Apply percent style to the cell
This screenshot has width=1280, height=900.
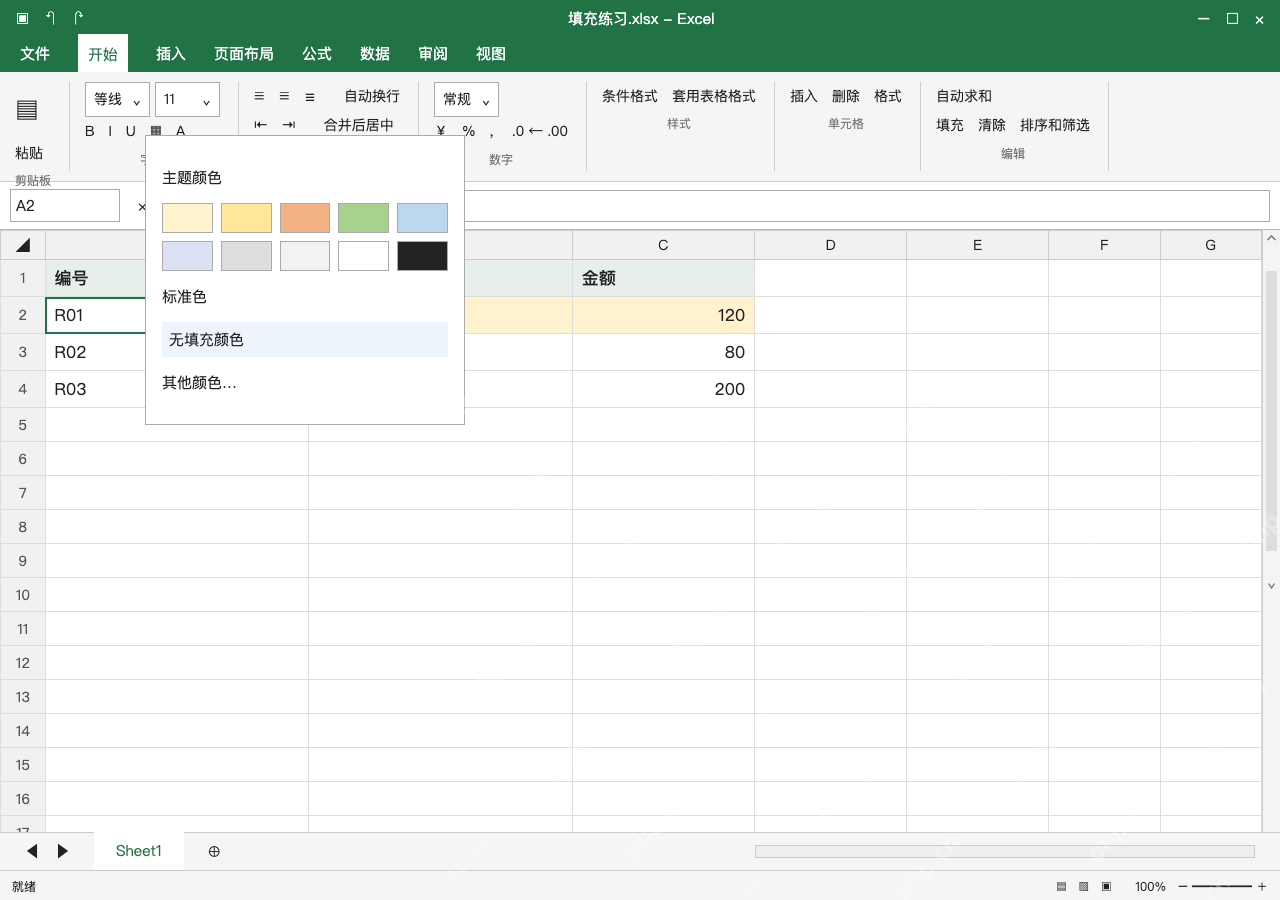tap(468, 131)
